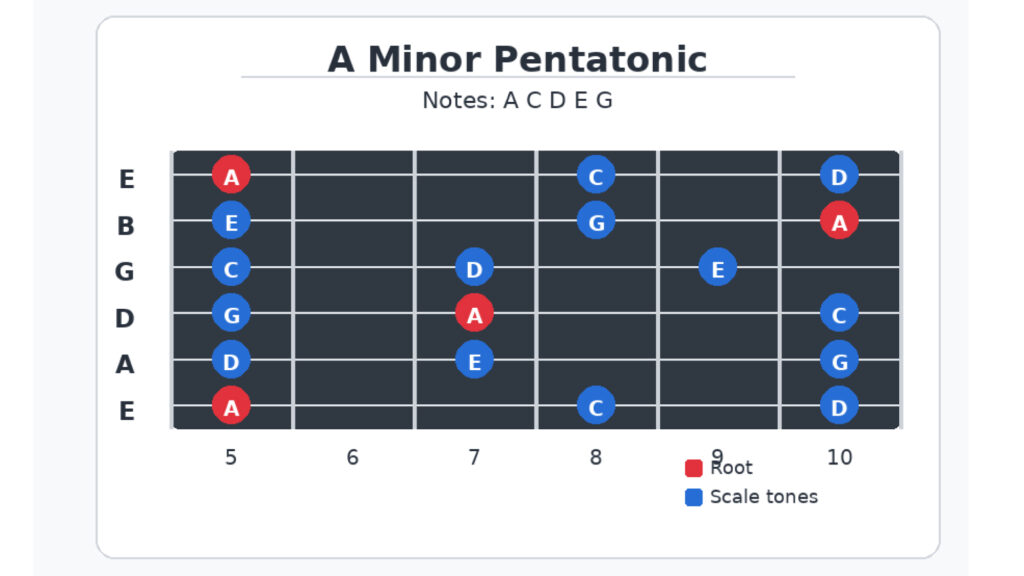
Task: Select the G note on the A string
Action: click(x=839, y=360)
